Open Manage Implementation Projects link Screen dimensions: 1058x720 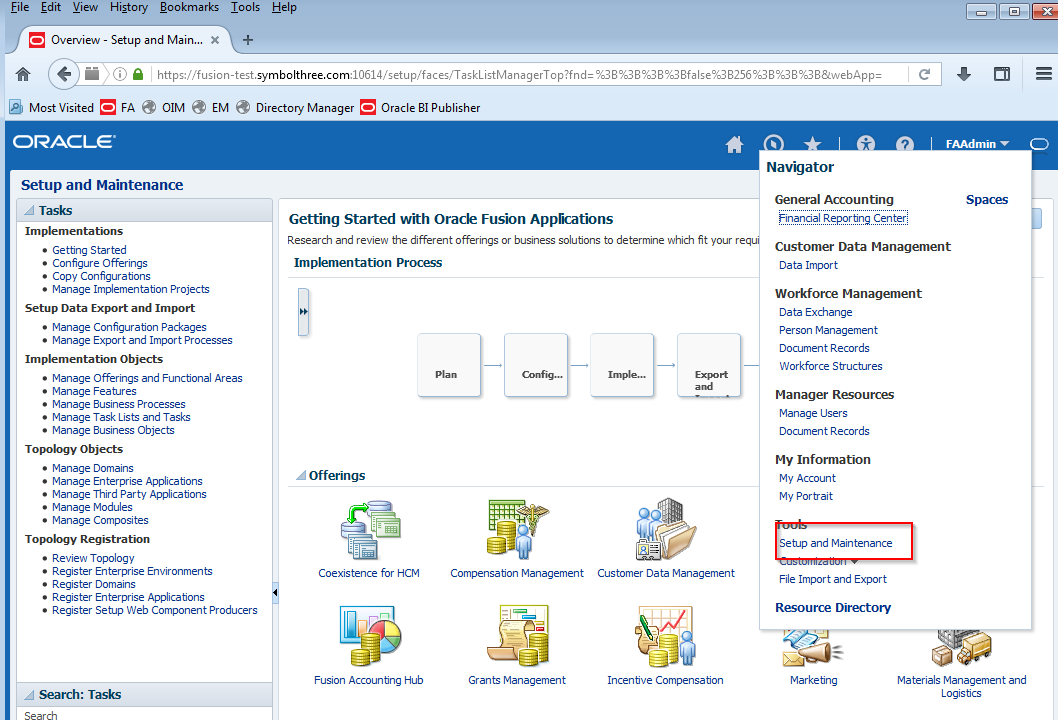point(131,289)
